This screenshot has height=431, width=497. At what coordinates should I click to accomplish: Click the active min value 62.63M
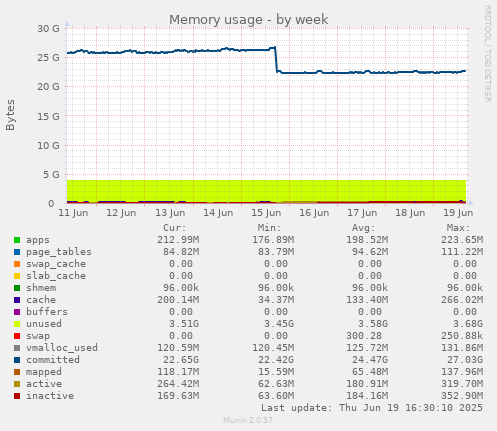point(276,384)
